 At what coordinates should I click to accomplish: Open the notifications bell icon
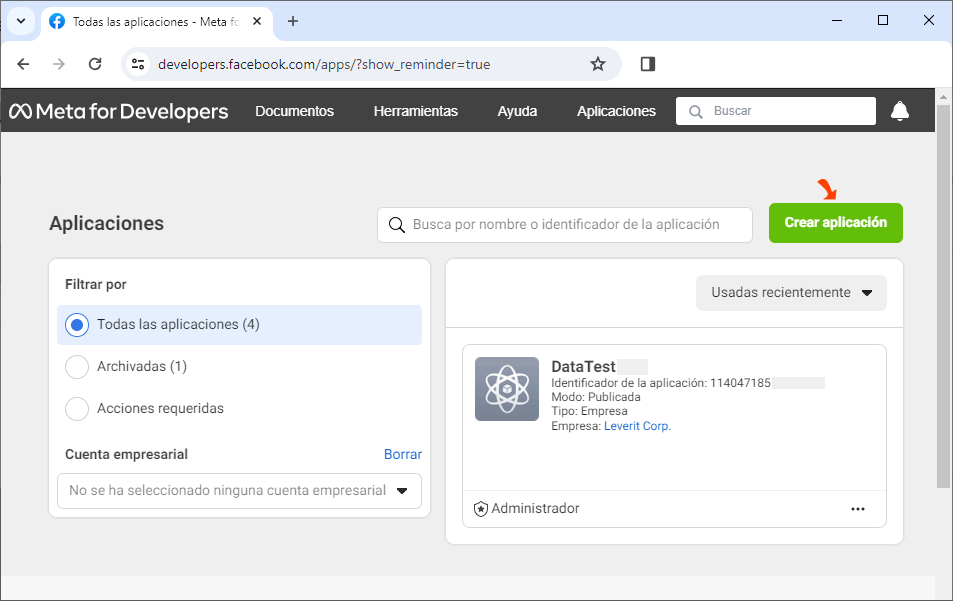point(900,111)
